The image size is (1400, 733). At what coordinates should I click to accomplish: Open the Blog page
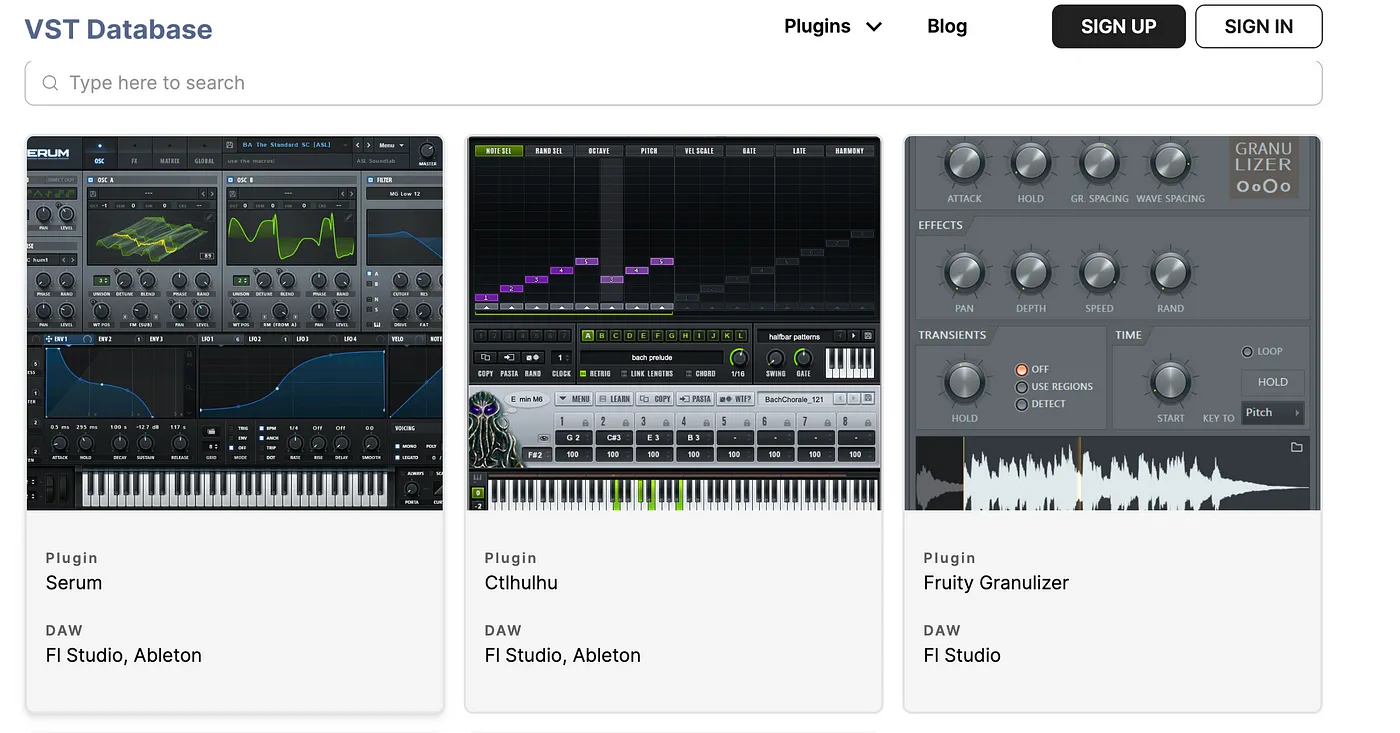[947, 27]
